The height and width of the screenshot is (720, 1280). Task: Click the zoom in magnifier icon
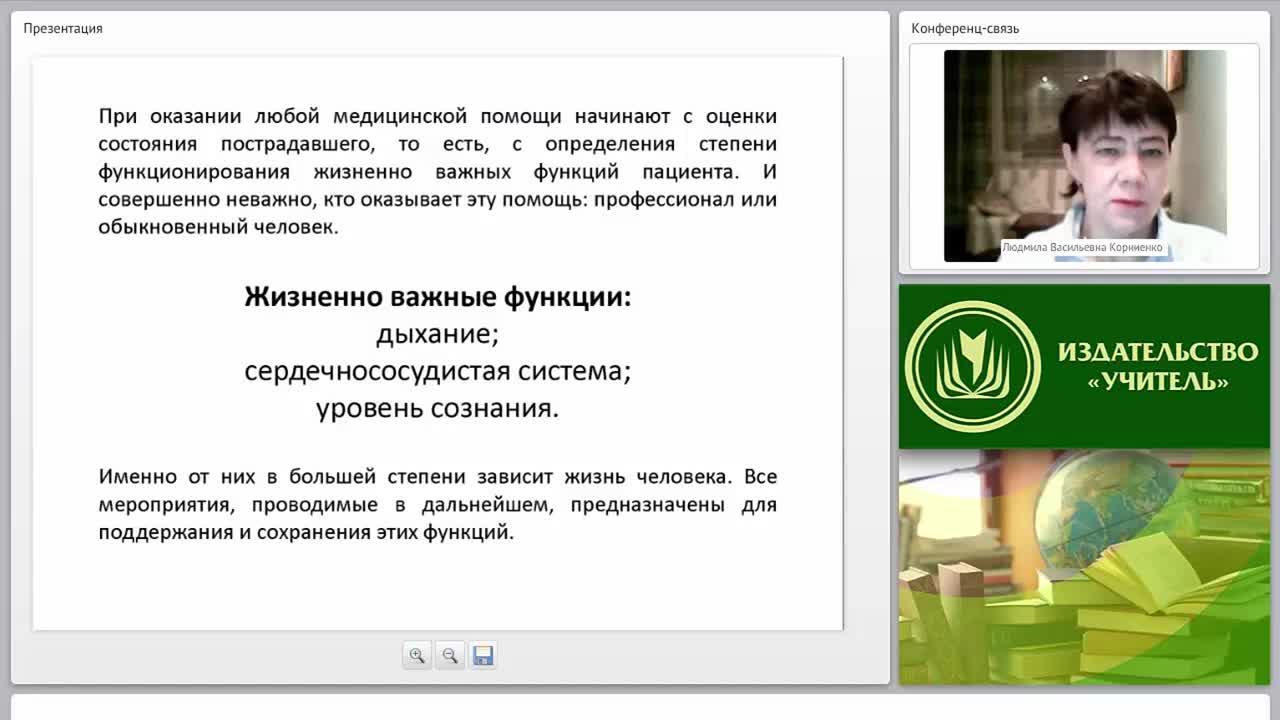417,656
